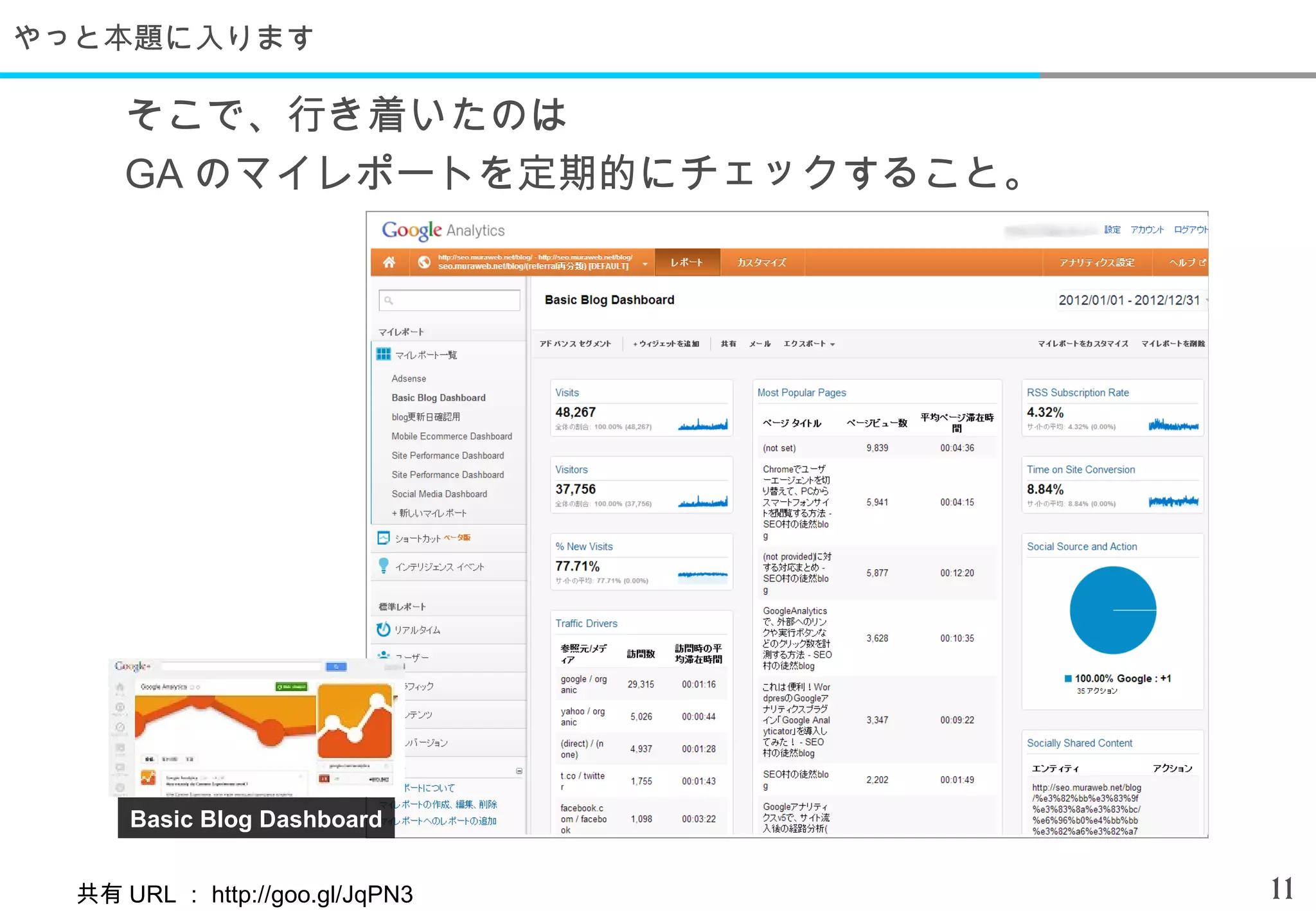Select Mobile Ecommerce Dashboard
Image resolution: width=1316 pixels, height=911 pixels.
[x=452, y=436]
